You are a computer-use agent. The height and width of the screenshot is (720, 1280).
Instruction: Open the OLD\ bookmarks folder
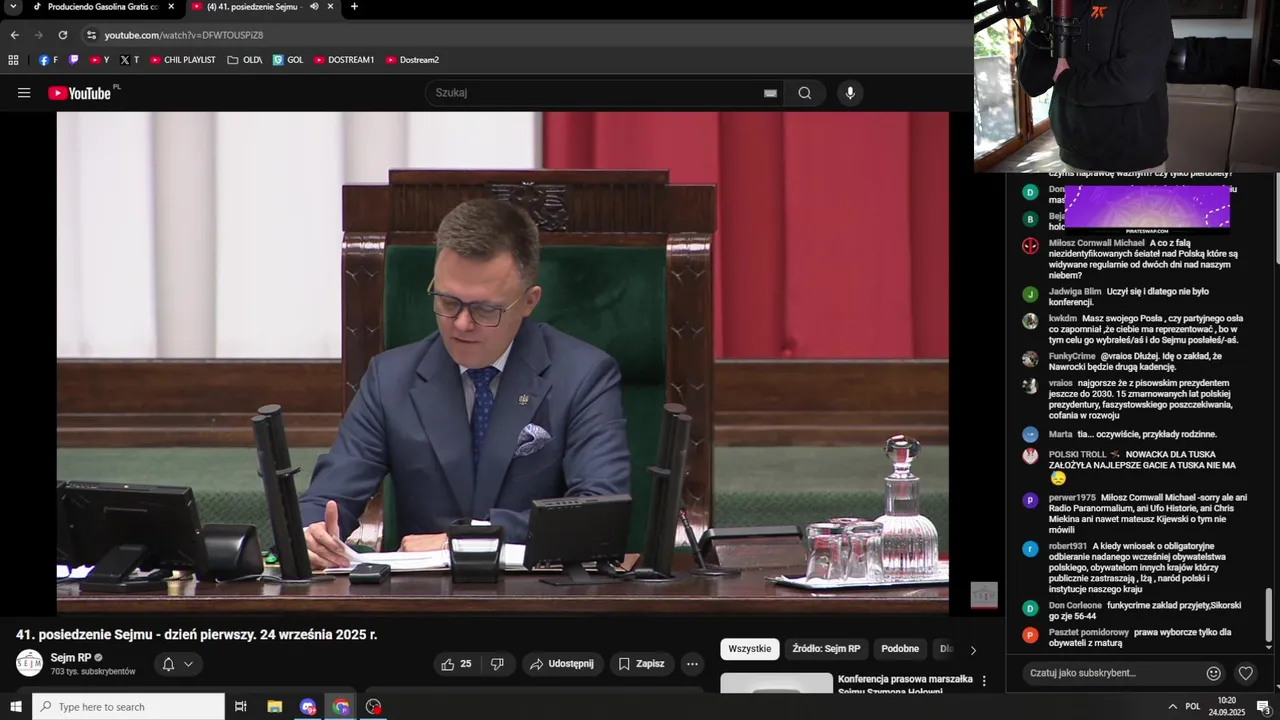245,60
